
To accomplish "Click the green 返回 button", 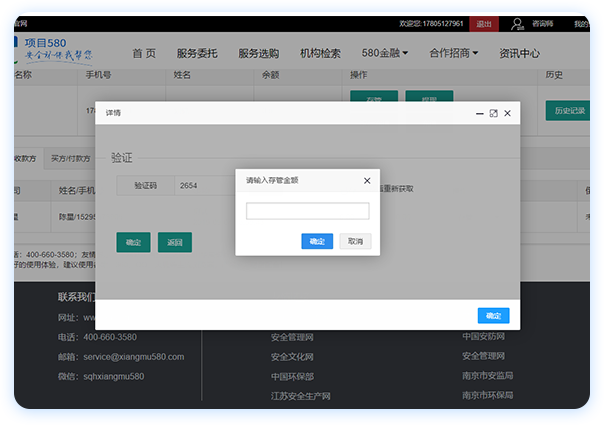I will tap(174, 242).
